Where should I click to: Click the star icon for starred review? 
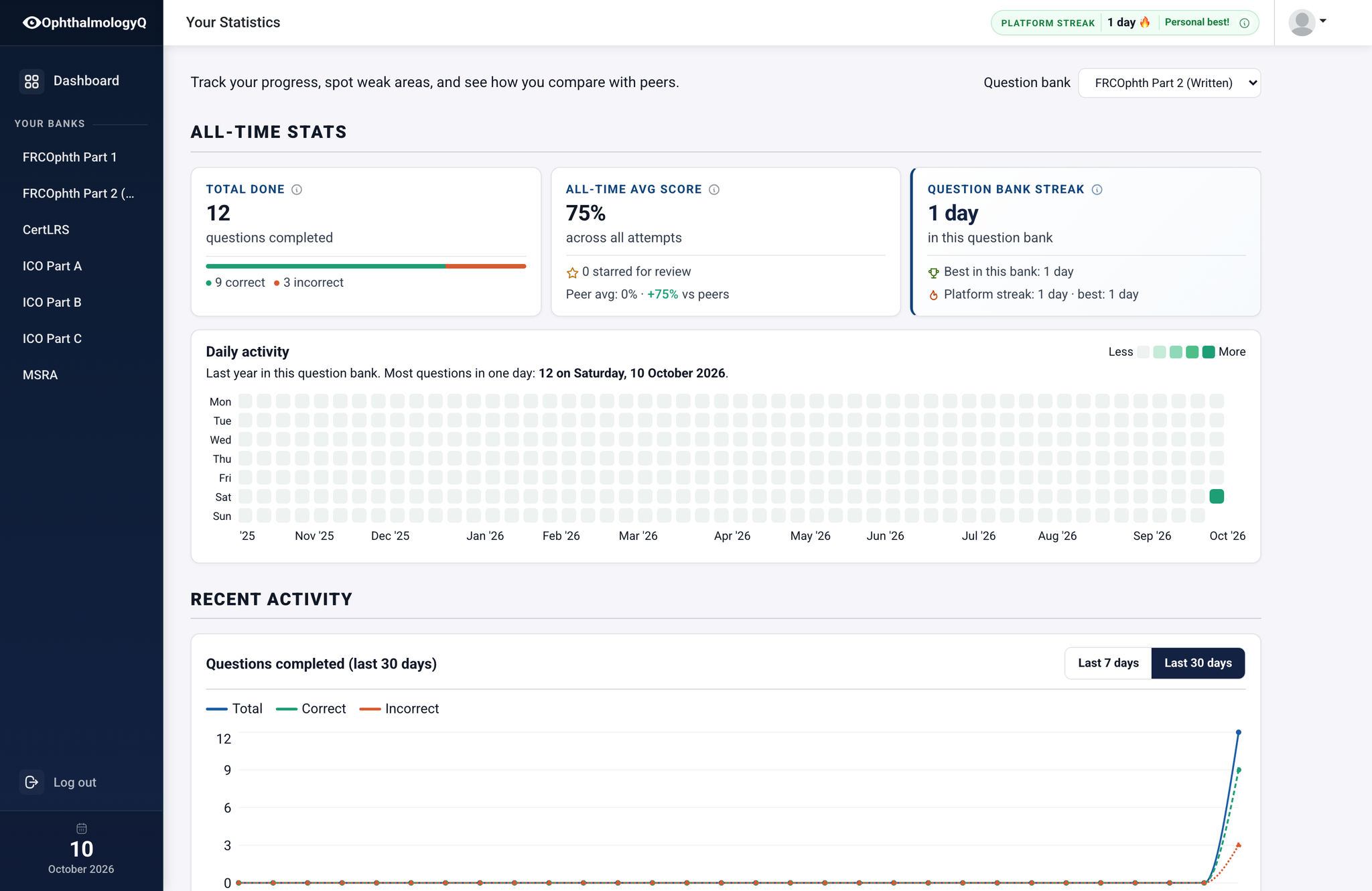pos(572,273)
